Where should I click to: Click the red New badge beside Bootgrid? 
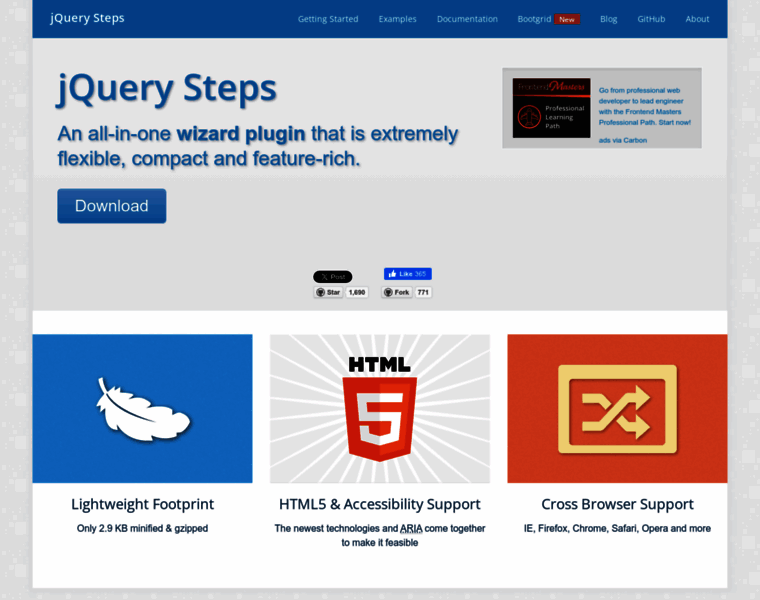pyautogui.click(x=567, y=19)
